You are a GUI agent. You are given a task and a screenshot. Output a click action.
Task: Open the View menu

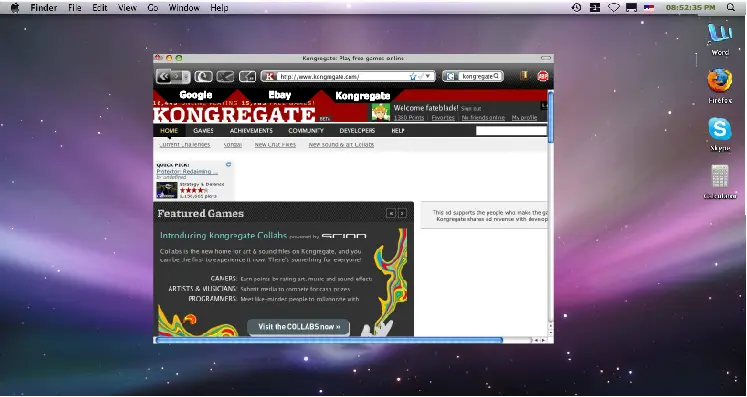pos(127,8)
